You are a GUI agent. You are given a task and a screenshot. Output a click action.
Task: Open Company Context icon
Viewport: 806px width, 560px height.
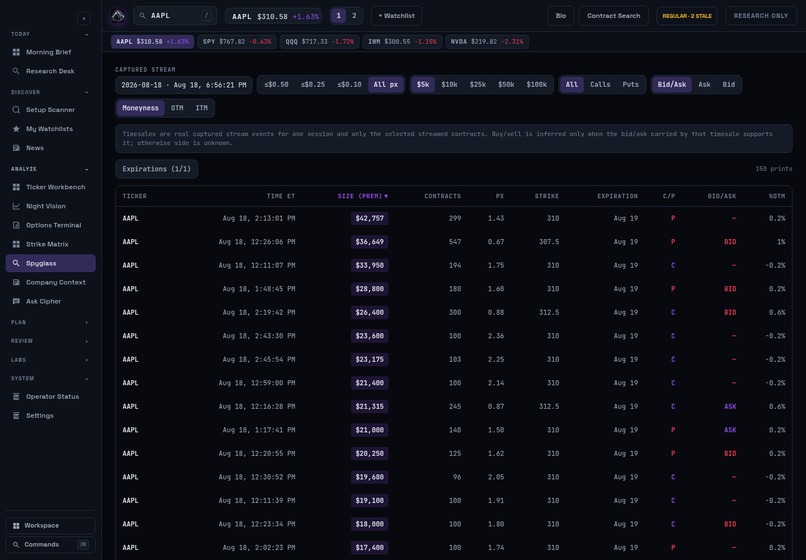[16, 282]
